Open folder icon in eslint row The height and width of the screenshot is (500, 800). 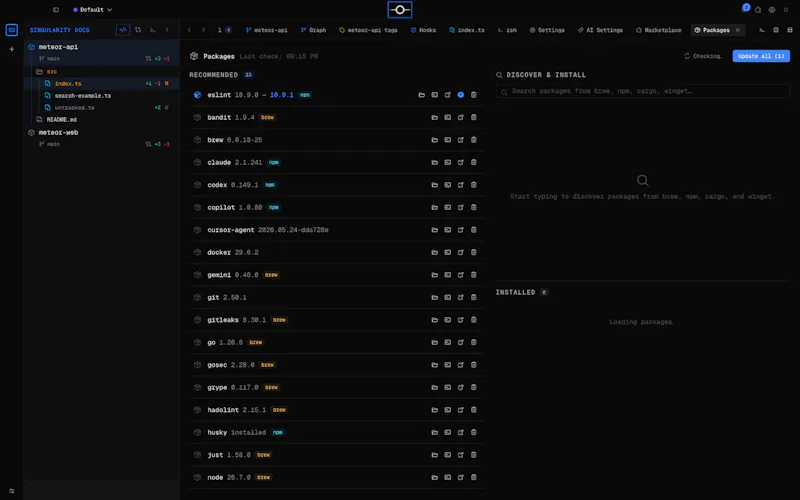(x=421, y=95)
